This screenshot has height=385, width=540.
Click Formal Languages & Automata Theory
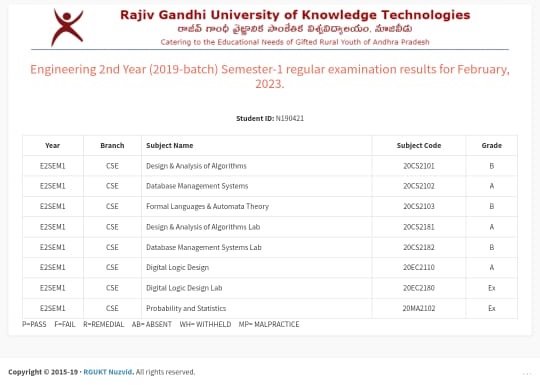point(207,206)
